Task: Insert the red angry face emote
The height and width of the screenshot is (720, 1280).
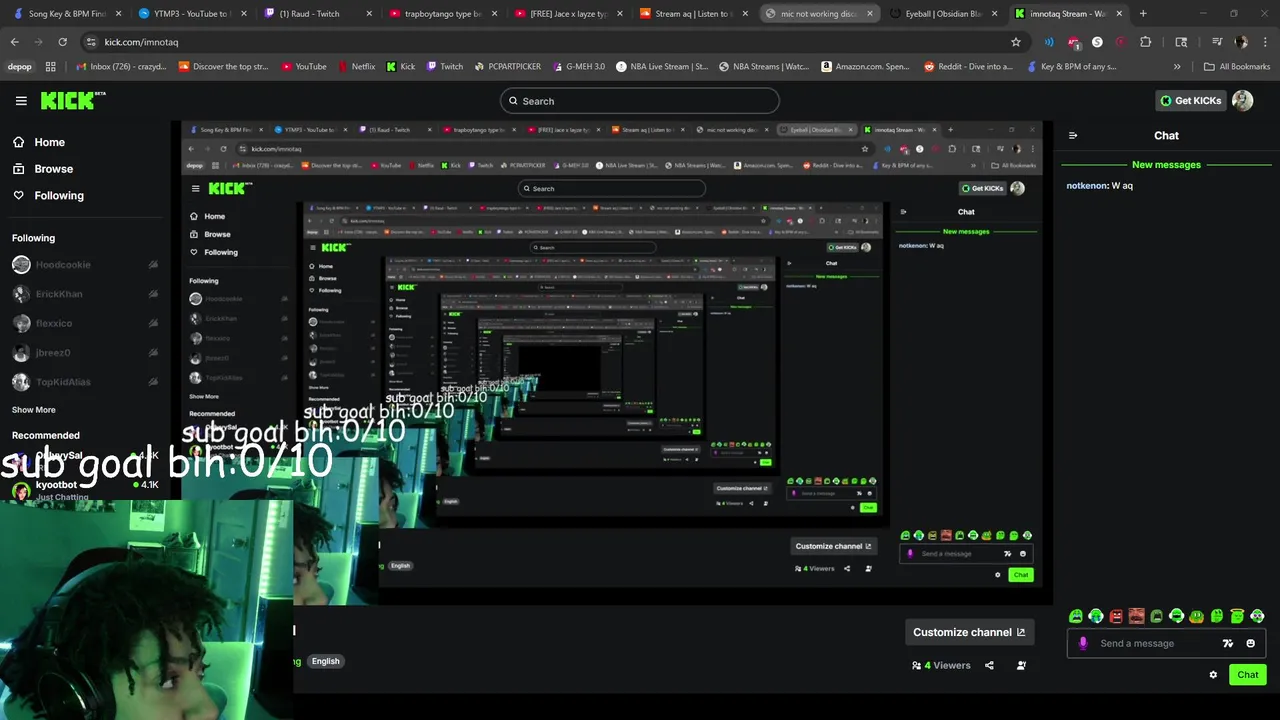Action: [x=1116, y=617]
